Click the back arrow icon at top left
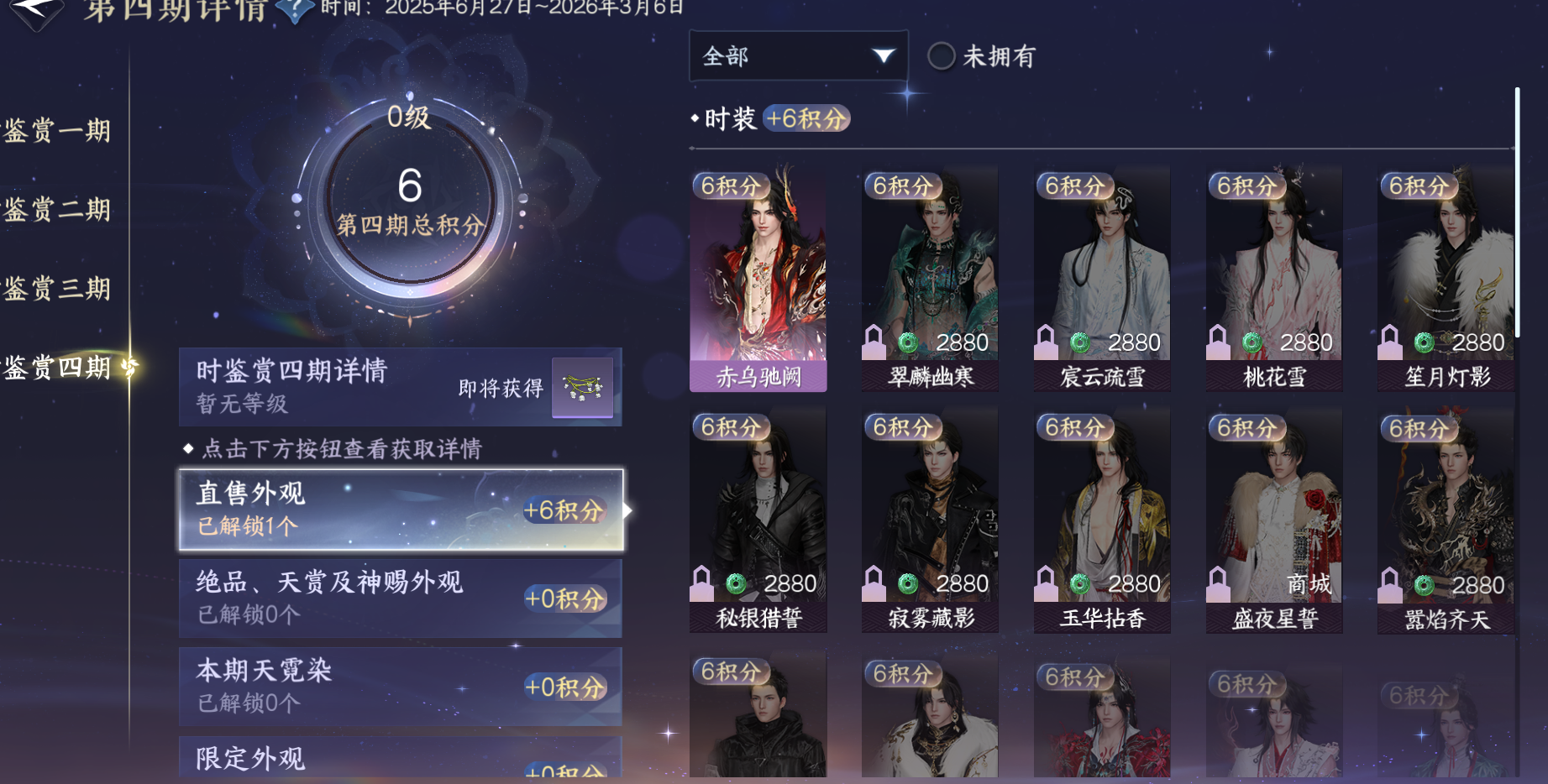Screen dimensions: 1548x784 pos(34,12)
